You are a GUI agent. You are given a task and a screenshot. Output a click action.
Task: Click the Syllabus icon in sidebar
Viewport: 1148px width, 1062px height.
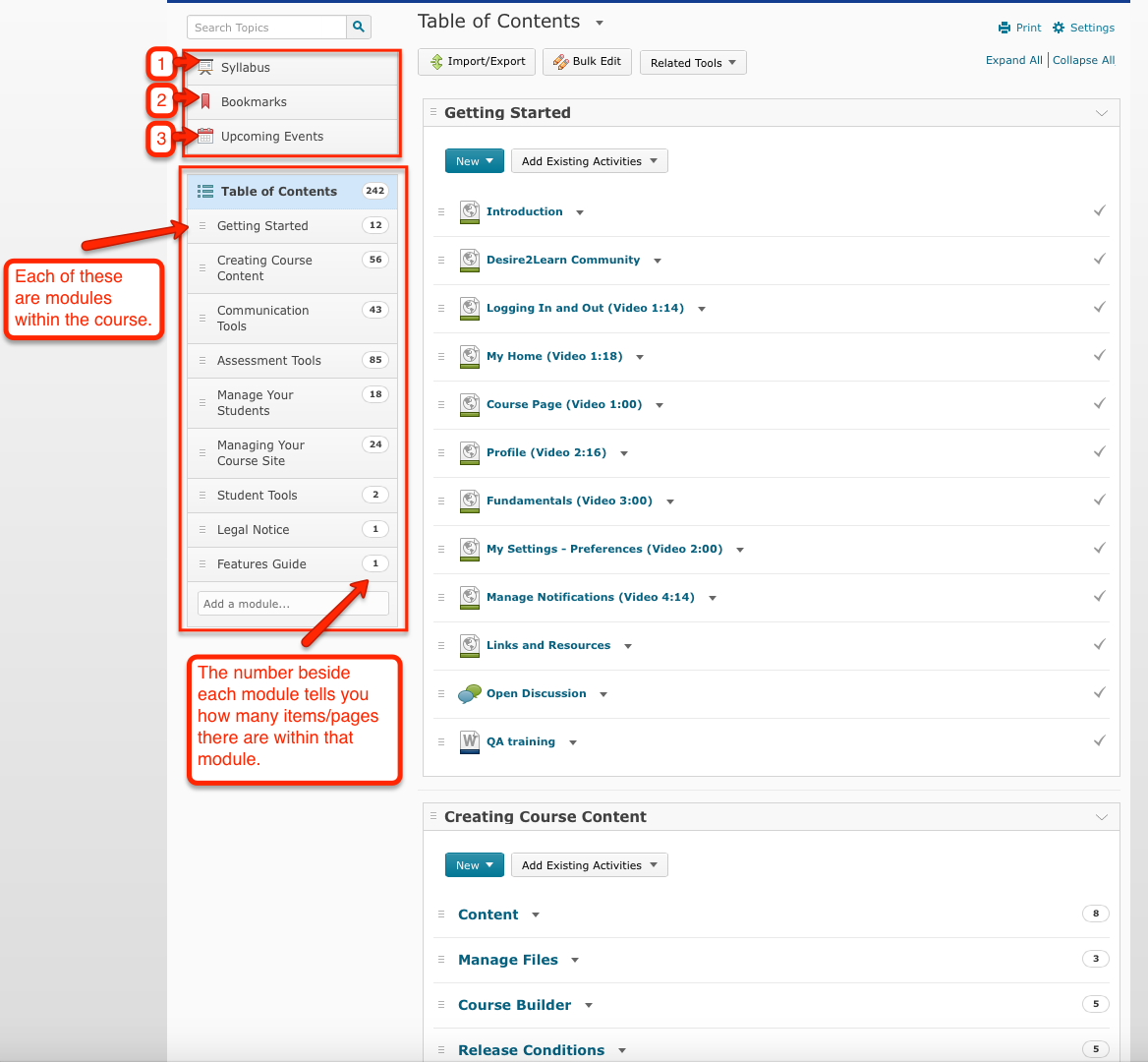206,68
